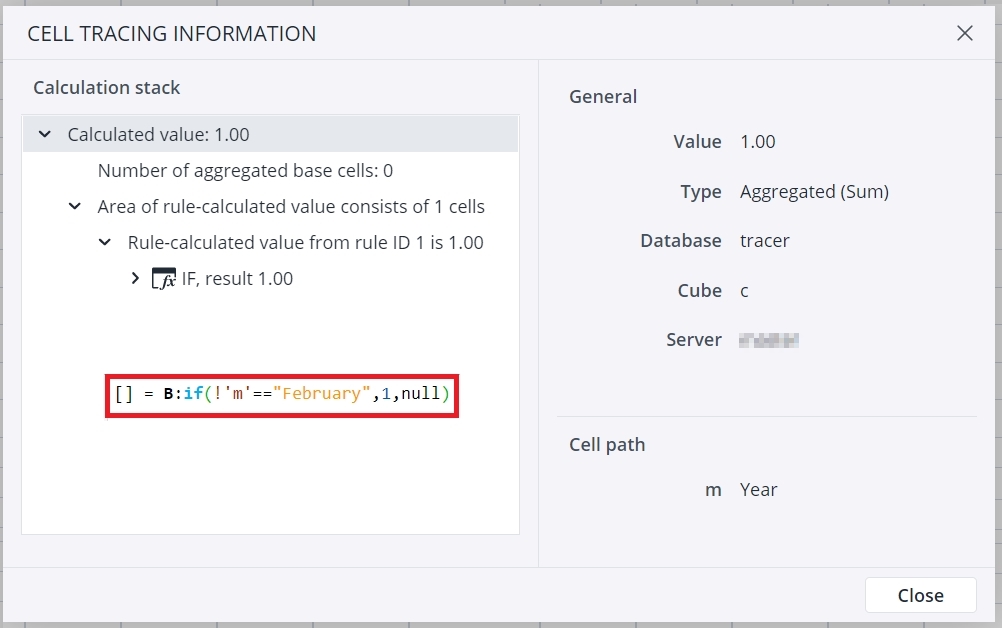Click the "Aggregated (Sum)" type value
The image size is (1002, 628).
click(814, 191)
